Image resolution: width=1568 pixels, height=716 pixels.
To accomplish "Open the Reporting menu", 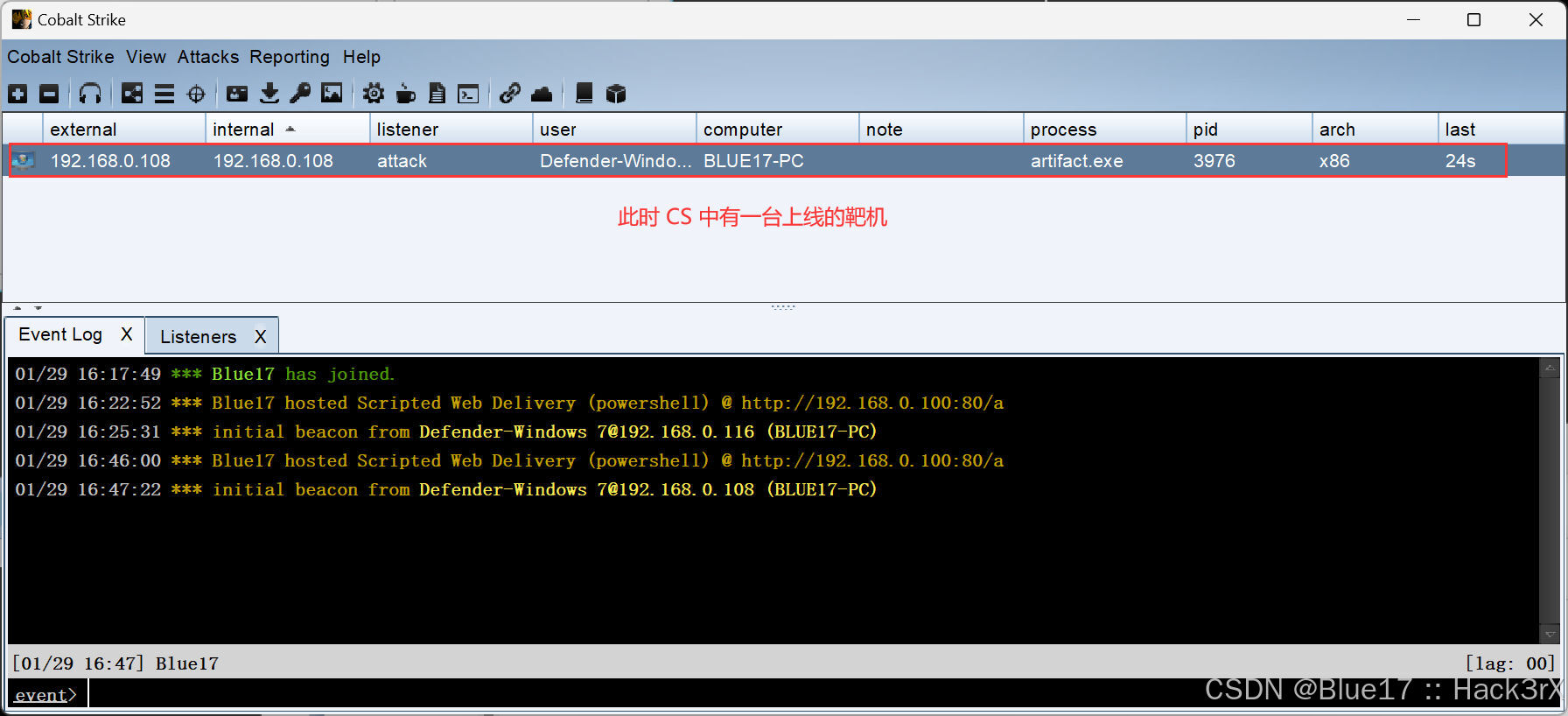I will (290, 57).
